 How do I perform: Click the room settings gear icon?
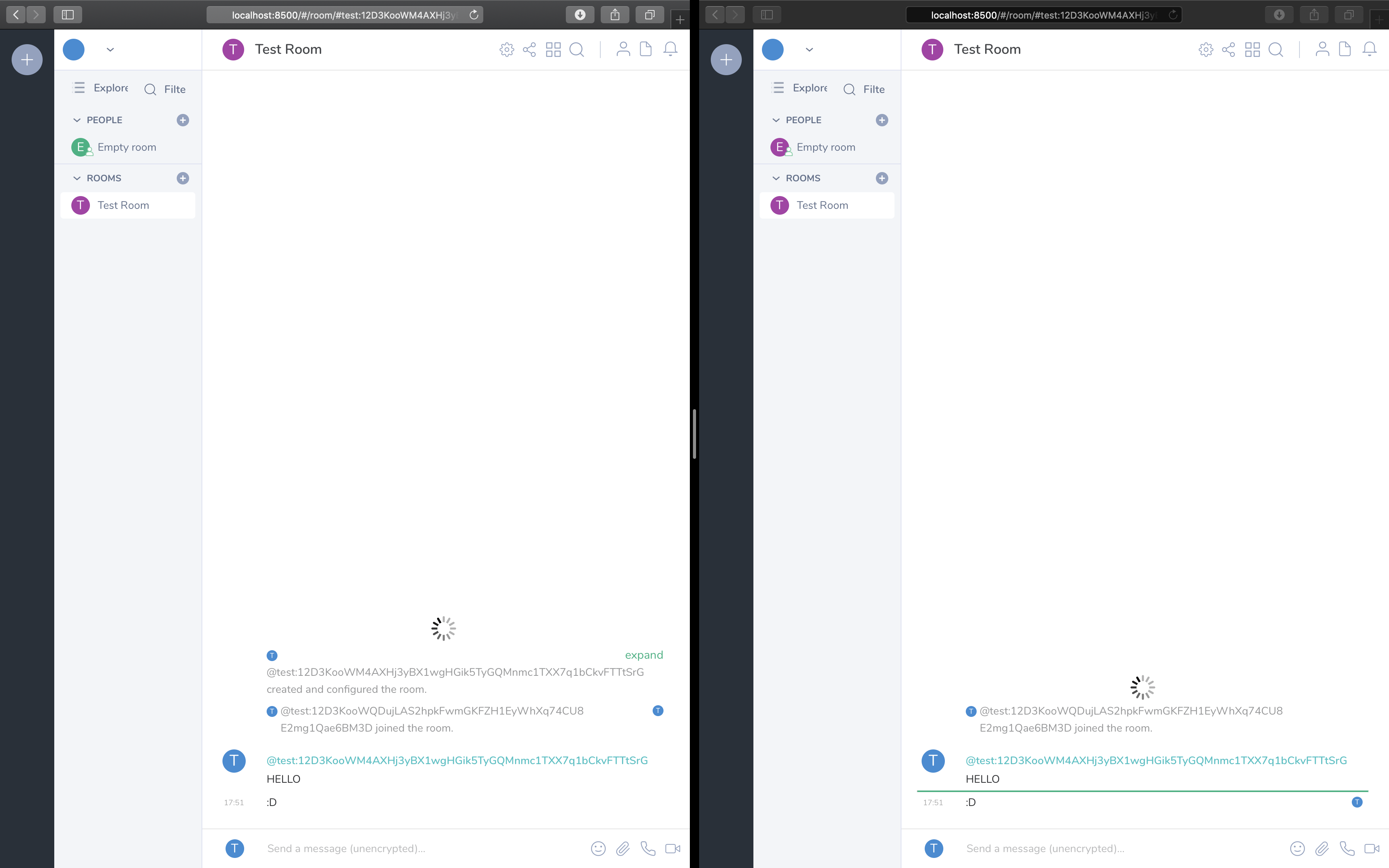click(507, 49)
